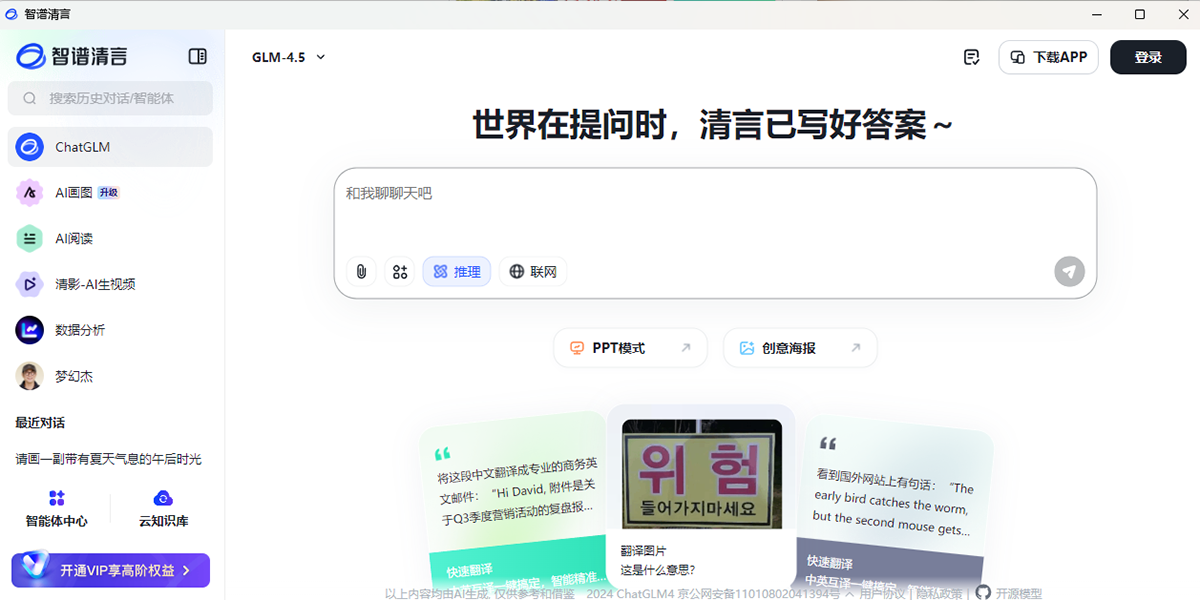
Task: Click the 下载APP button
Action: 1048,57
